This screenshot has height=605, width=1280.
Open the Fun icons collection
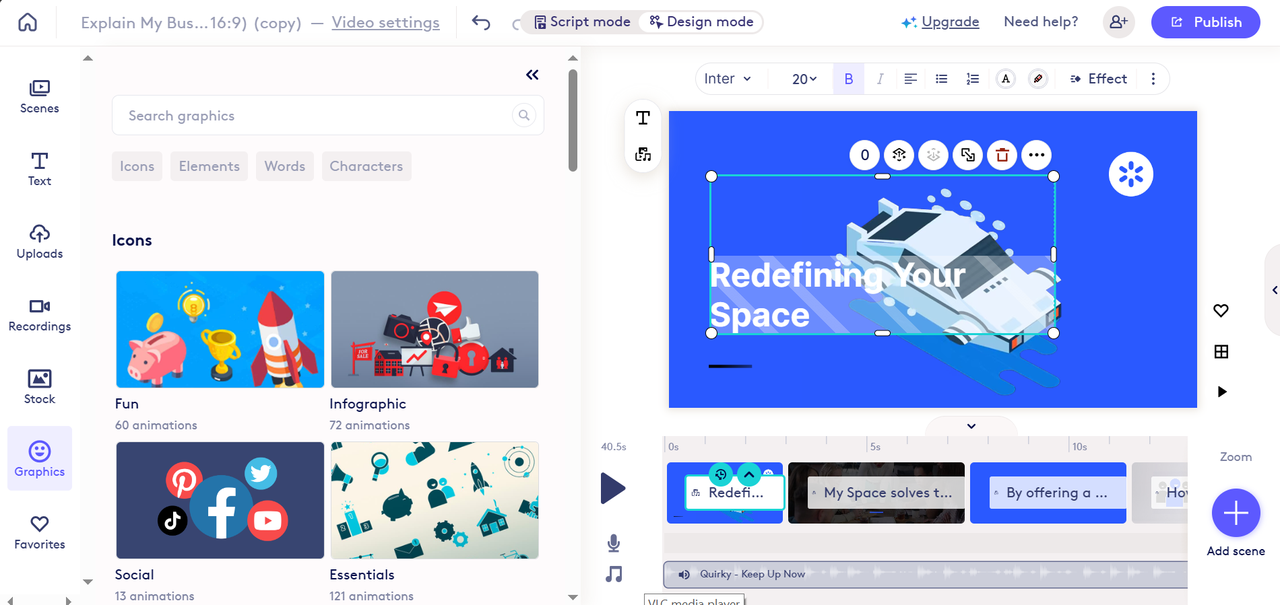click(x=220, y=329)
